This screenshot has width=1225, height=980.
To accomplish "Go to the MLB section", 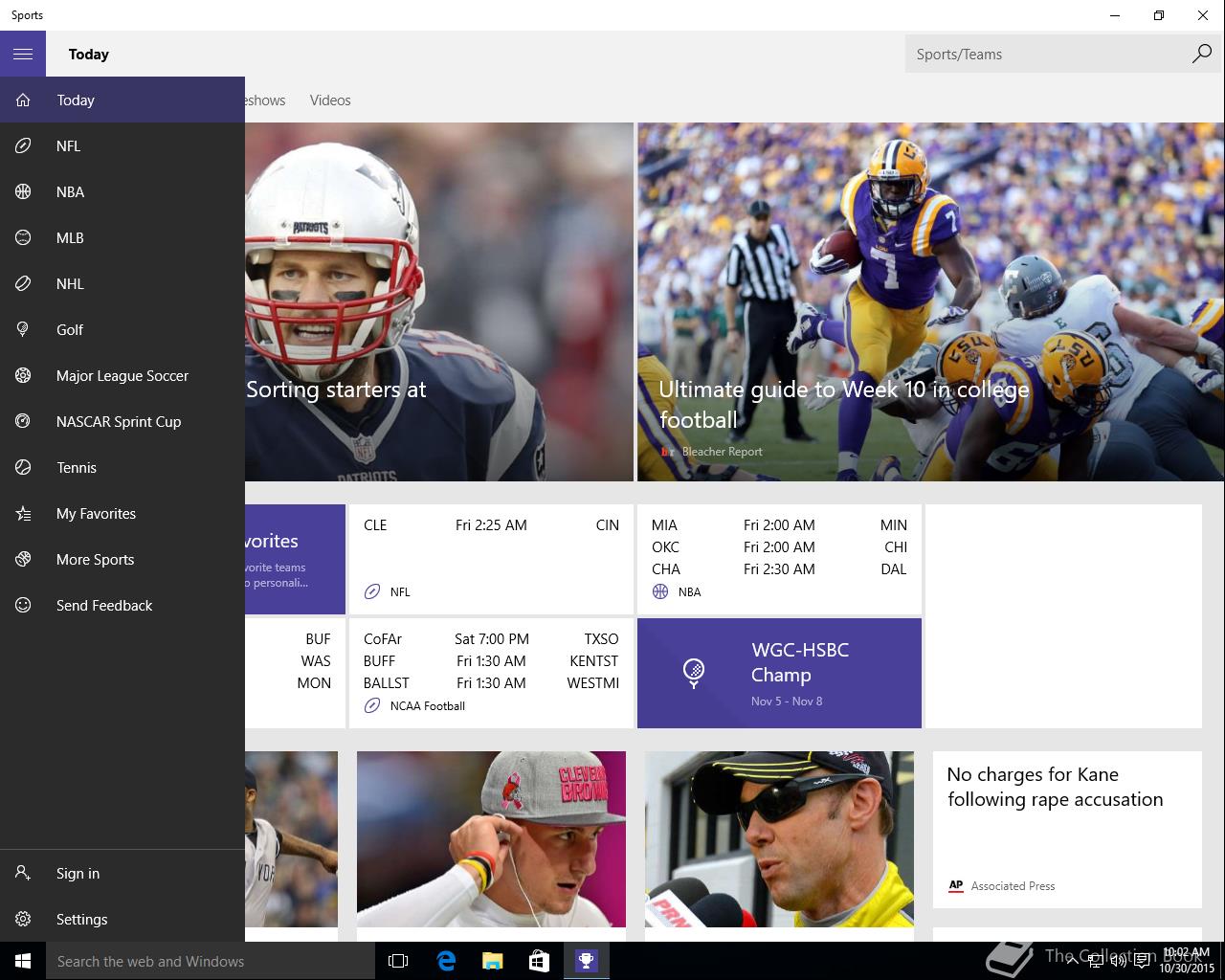I will click(x=122, y=237).
